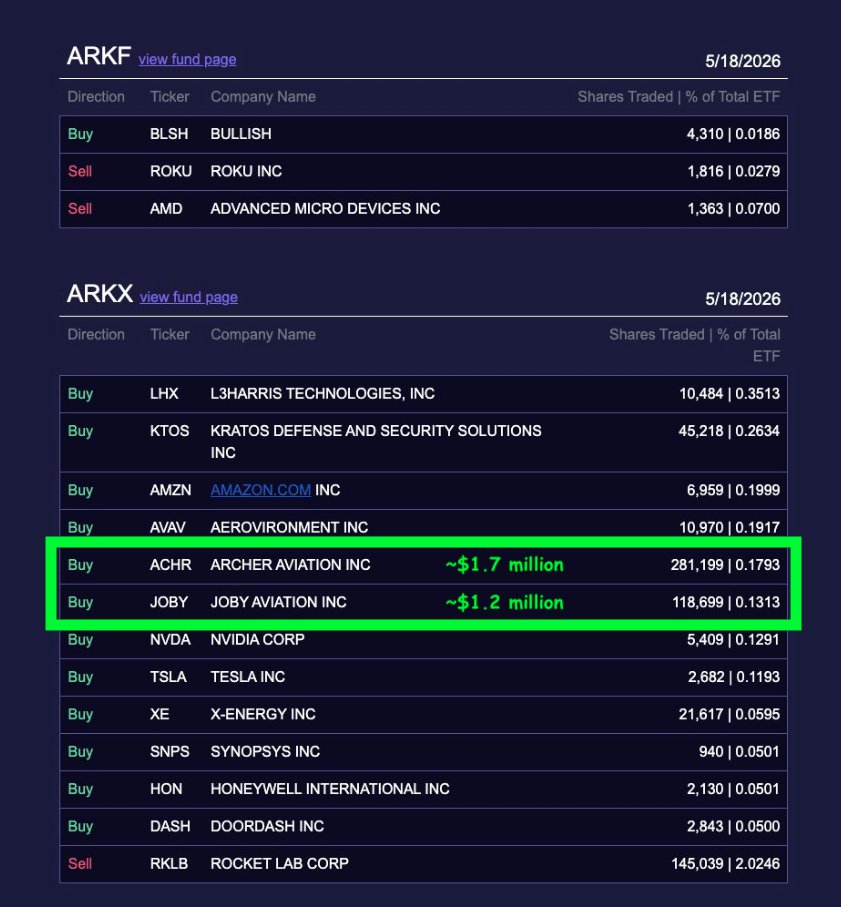This screenshot has height=907, width=841.
Task: Click the value 940 | 0.0501
Action: [739, 751]
